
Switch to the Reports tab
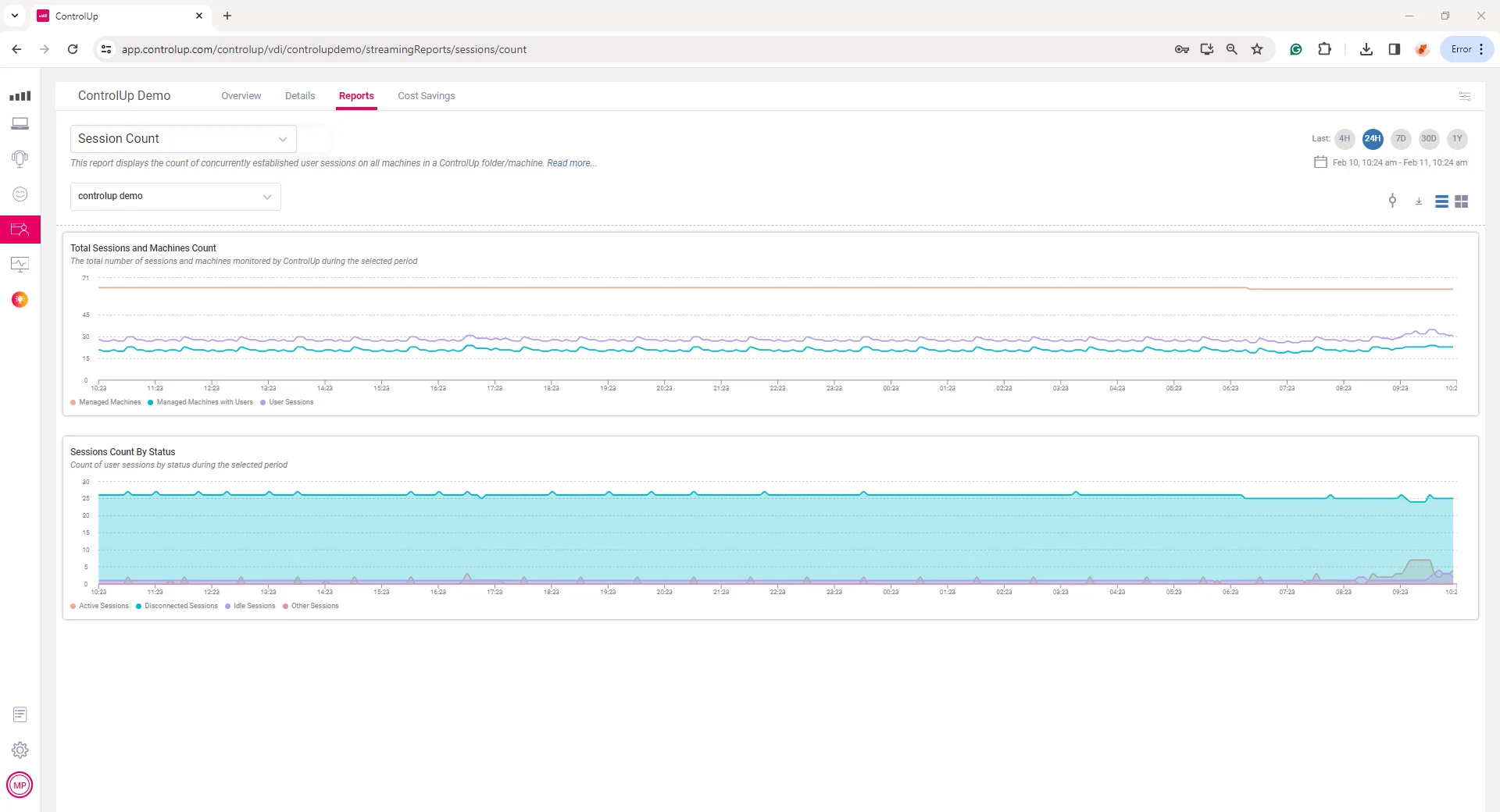click(356, 96)
